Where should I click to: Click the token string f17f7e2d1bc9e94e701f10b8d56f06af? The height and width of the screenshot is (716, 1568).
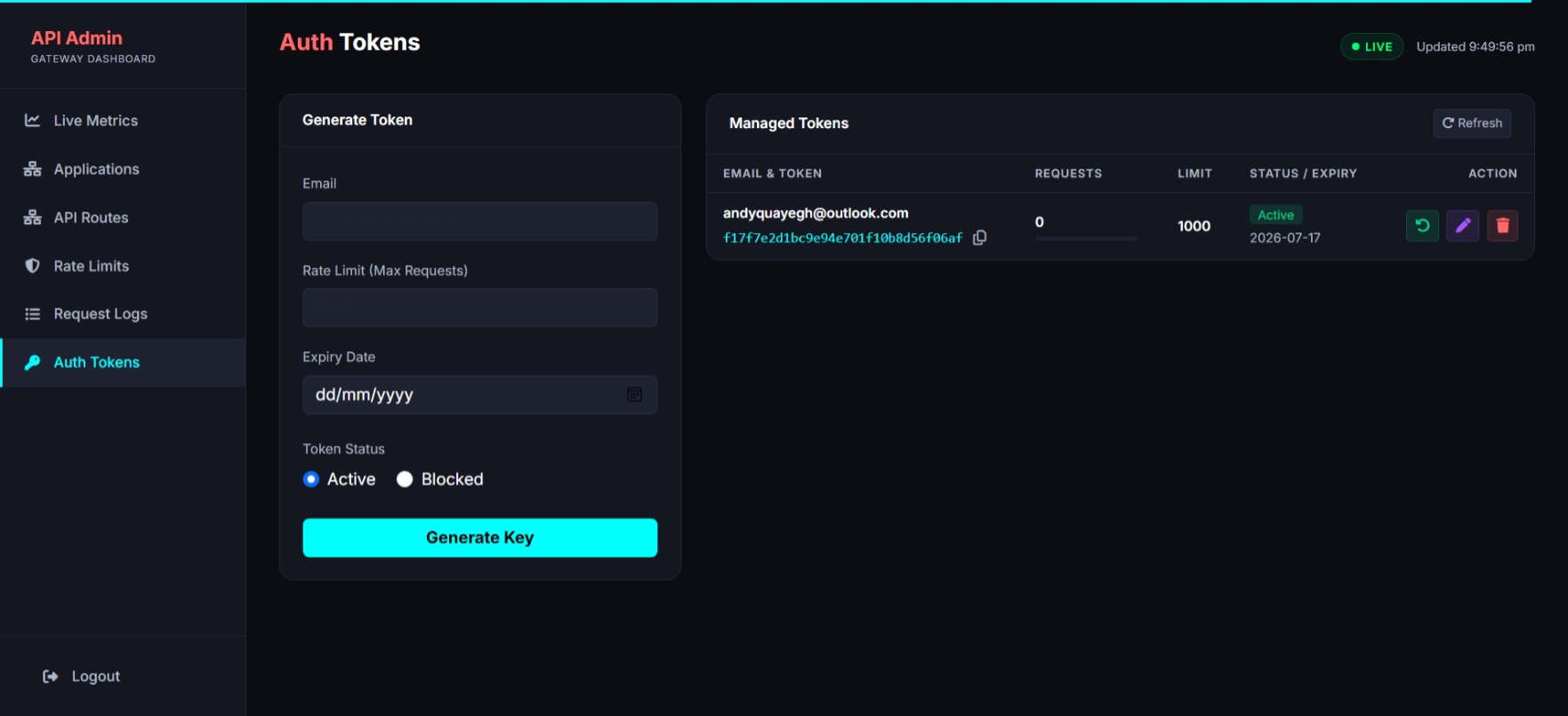[843, 238]
